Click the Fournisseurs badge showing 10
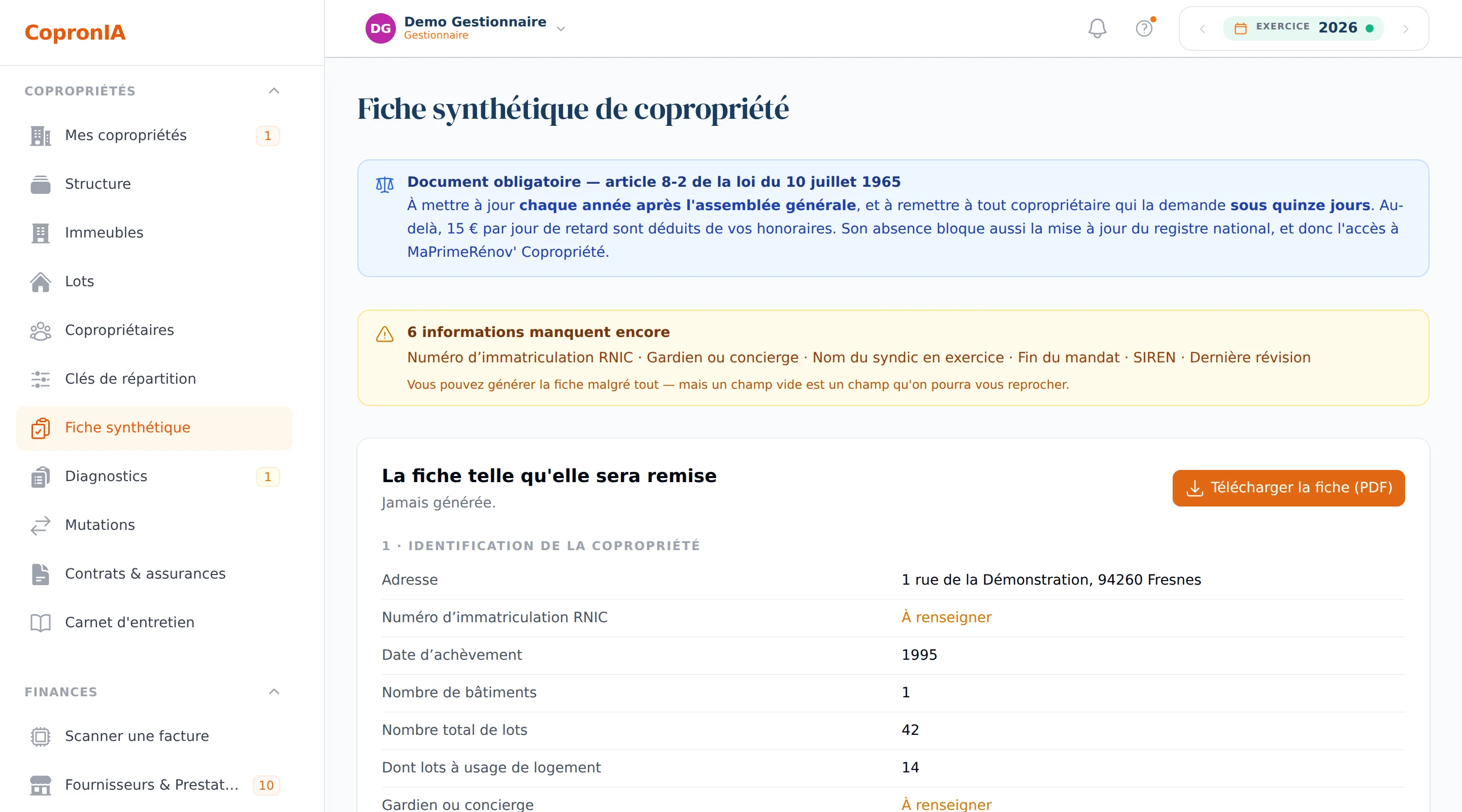 click(x=266, y=785)
